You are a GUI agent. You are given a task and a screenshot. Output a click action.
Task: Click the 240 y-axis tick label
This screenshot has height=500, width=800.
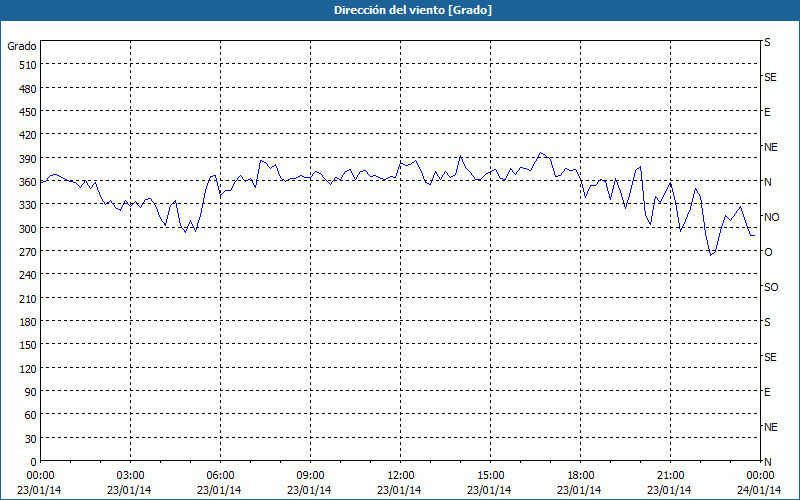[28, 276]
